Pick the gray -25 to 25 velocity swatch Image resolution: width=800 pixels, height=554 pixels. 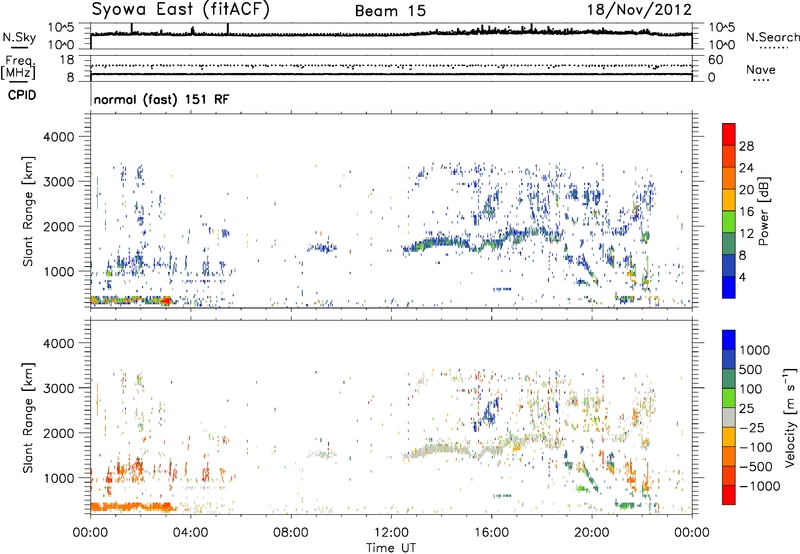tap(729, 417)
